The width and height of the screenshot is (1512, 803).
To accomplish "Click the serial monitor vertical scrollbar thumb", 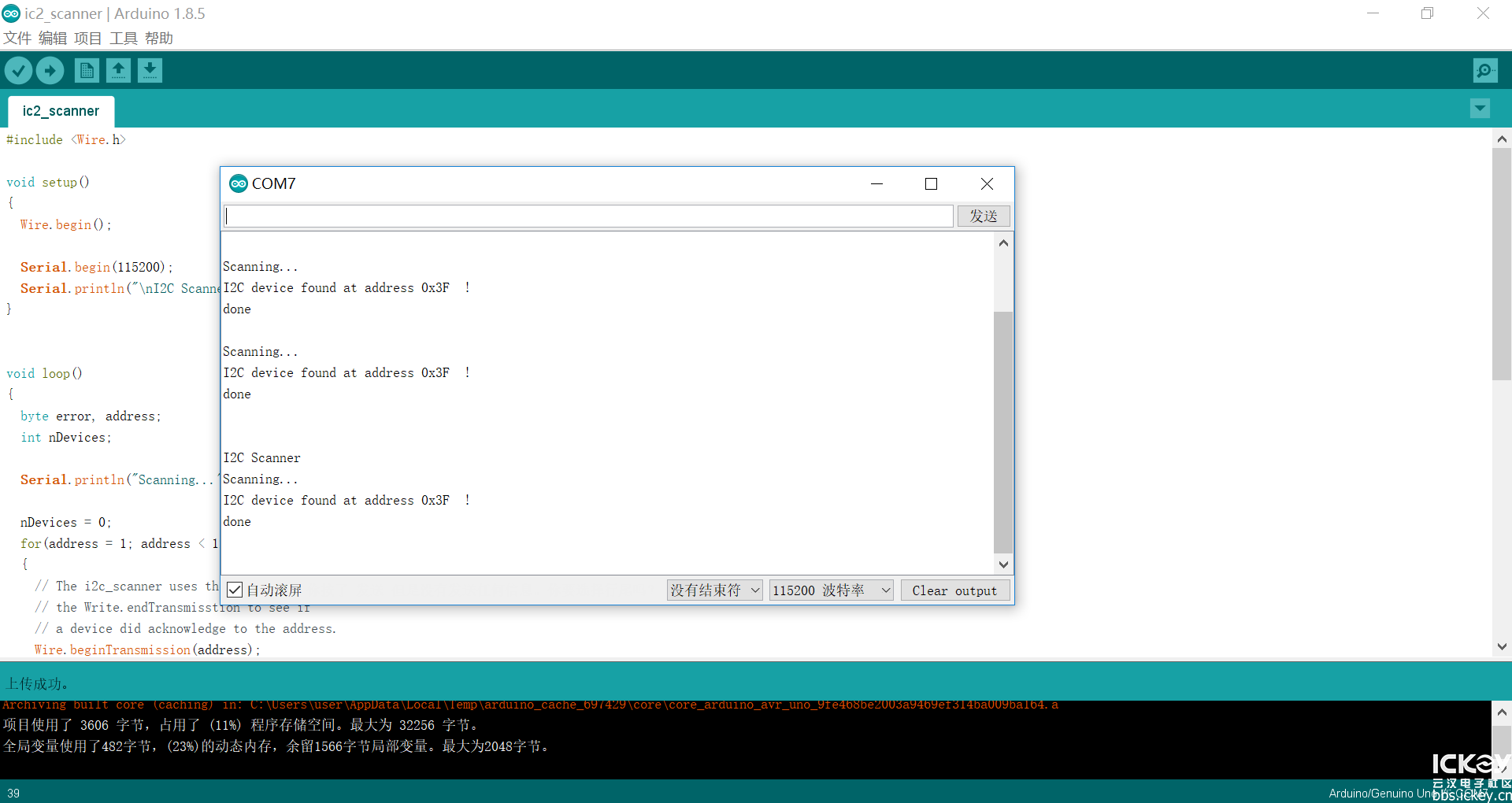I will tap(1003, 432).
